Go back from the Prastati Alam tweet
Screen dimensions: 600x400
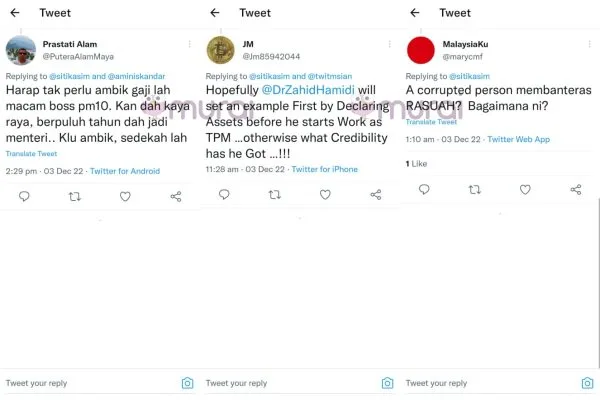coord(15,13)
